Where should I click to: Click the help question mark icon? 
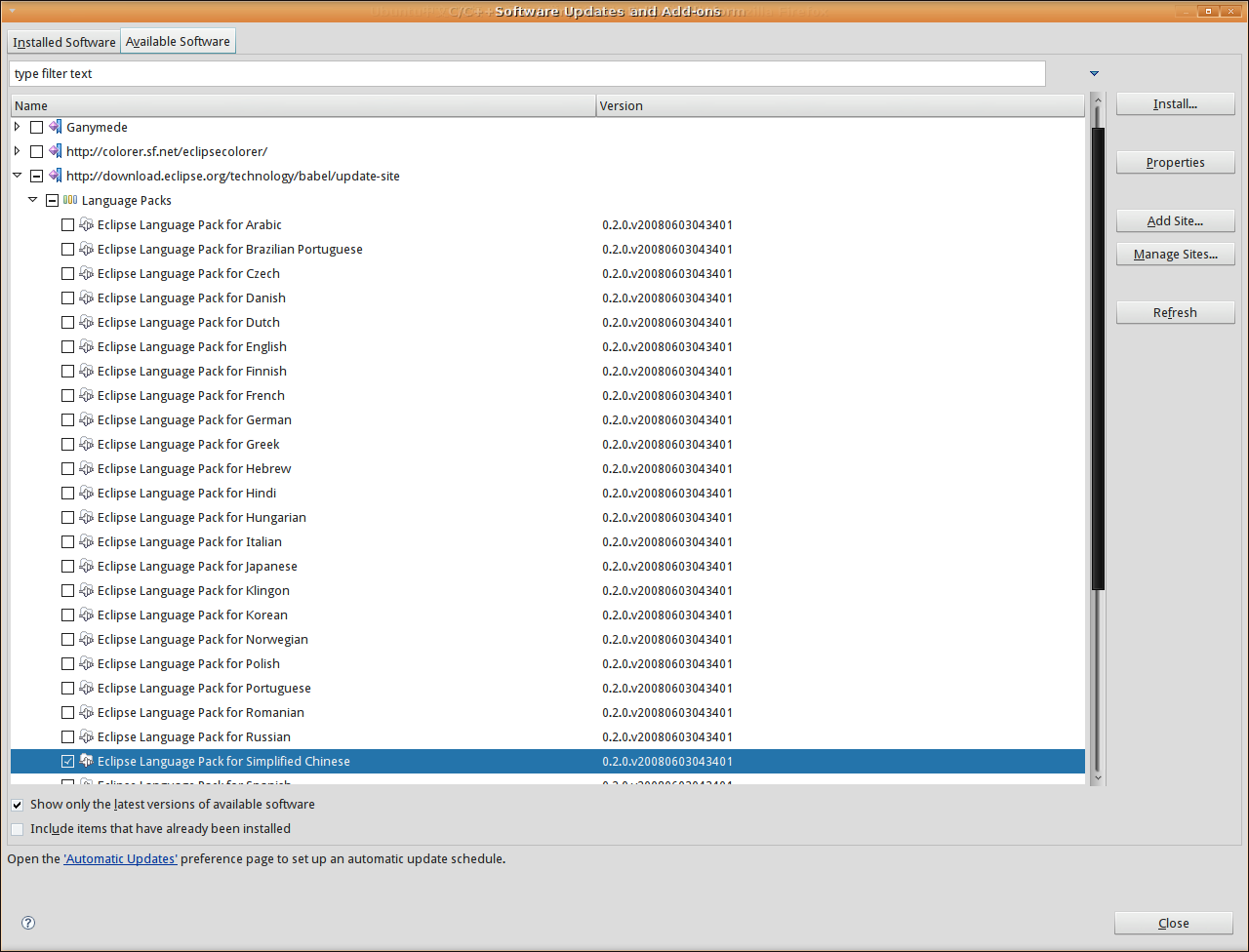click(28, 923)
